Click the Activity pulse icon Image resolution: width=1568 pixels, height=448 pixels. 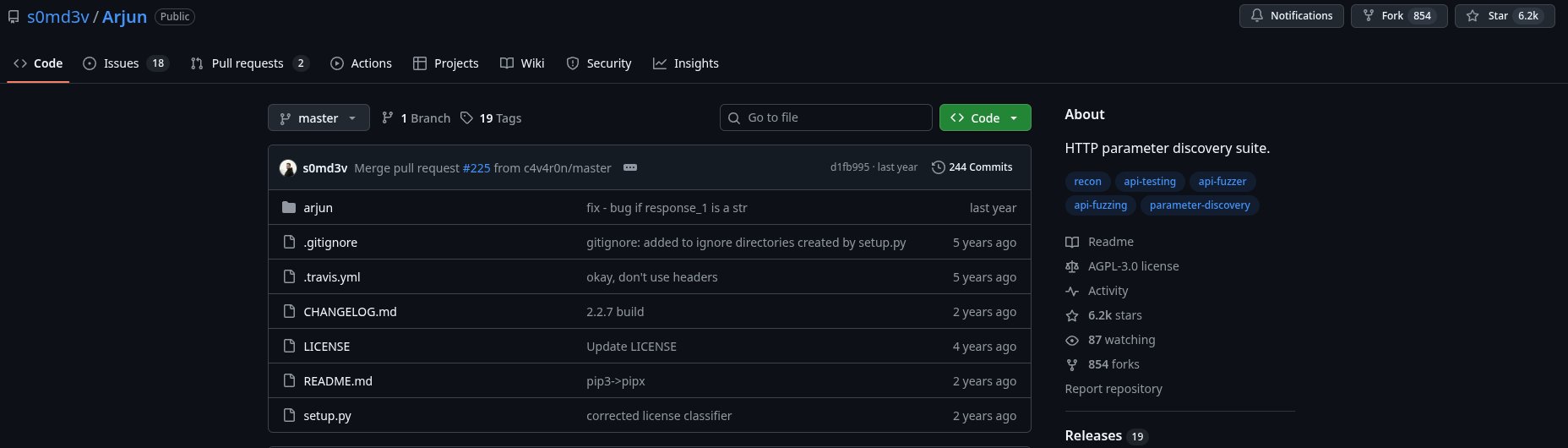(x=1072, y=291)
